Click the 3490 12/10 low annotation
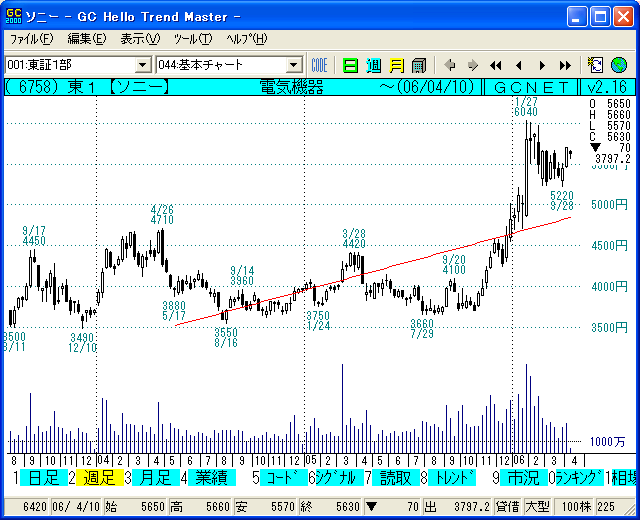This screenshot has width=640, height=520. [83, 342]
